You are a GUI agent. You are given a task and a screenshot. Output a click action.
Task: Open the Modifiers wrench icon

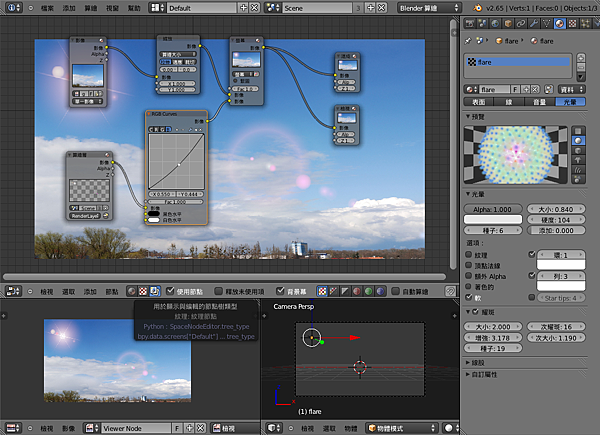coord(534,24)
